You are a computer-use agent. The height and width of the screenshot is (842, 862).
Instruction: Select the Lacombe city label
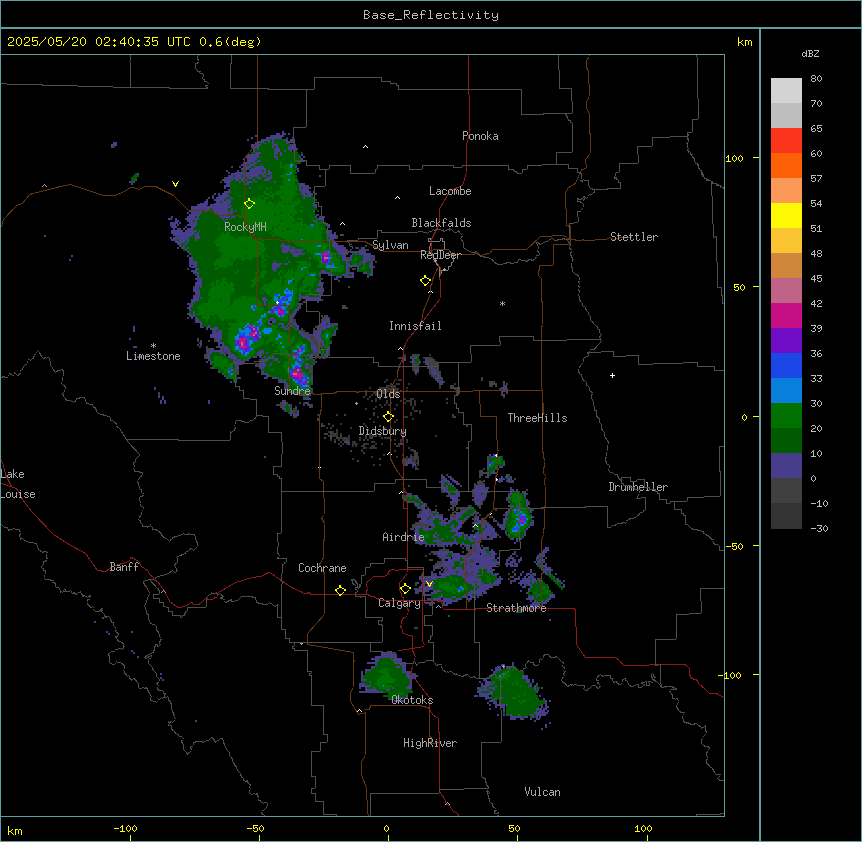tap(450, 191)
